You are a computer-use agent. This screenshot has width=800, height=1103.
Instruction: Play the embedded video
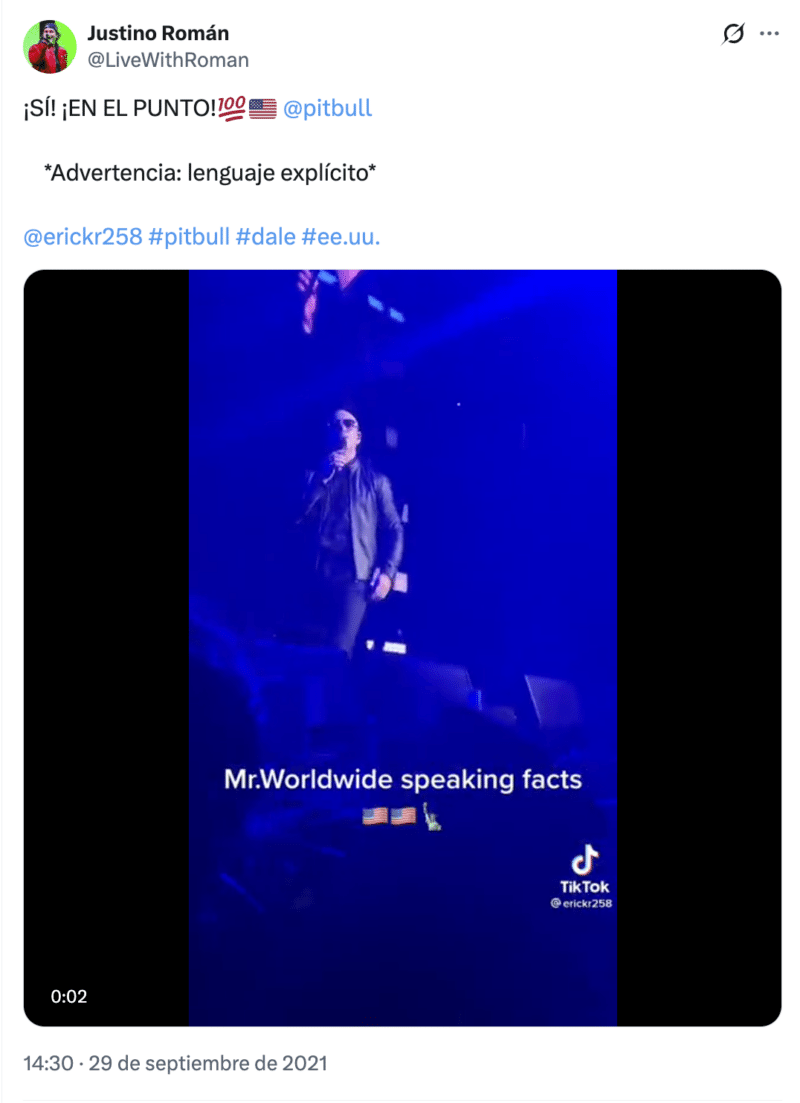pyautogui.click(x=402, y=648)
